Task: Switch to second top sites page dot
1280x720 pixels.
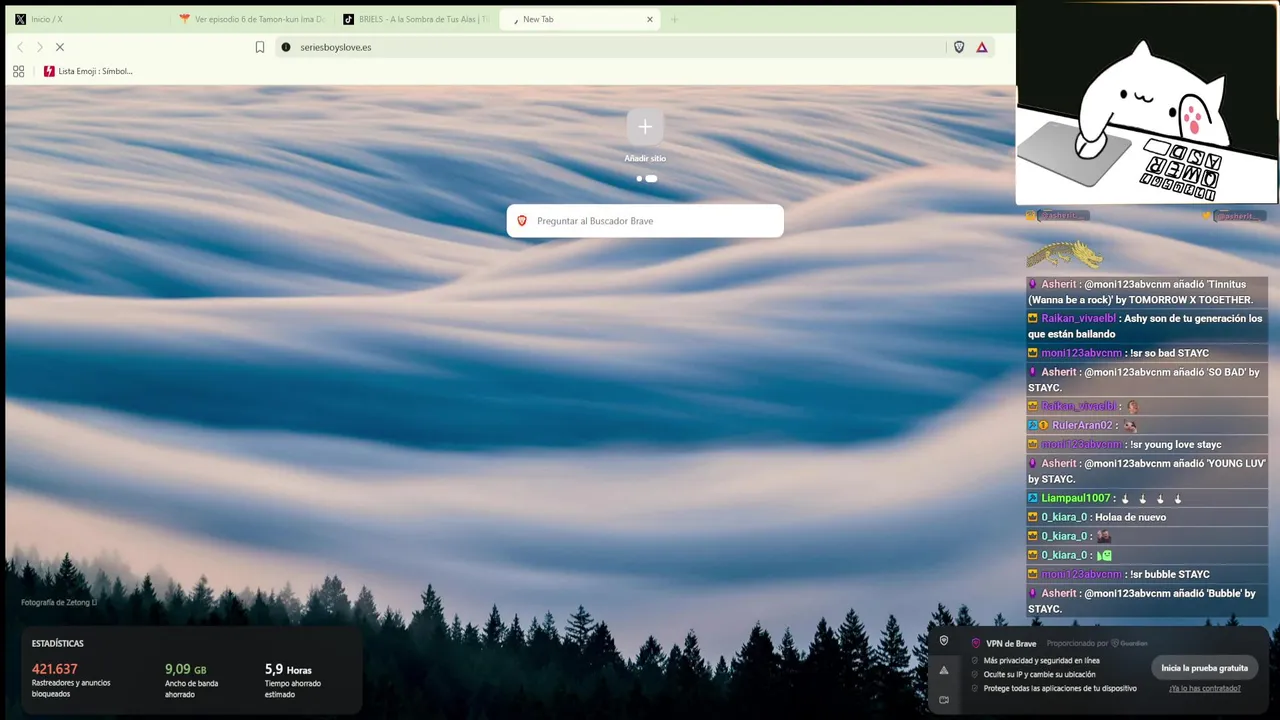Action: 652,179
